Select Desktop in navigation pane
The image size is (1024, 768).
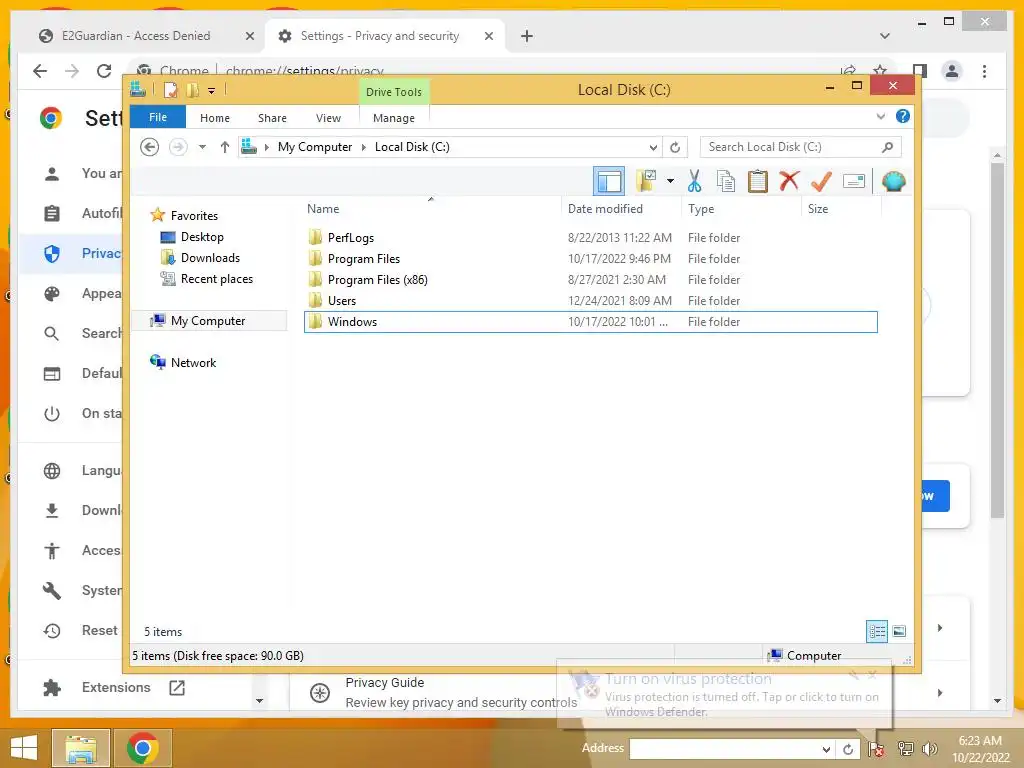[202, 236]
